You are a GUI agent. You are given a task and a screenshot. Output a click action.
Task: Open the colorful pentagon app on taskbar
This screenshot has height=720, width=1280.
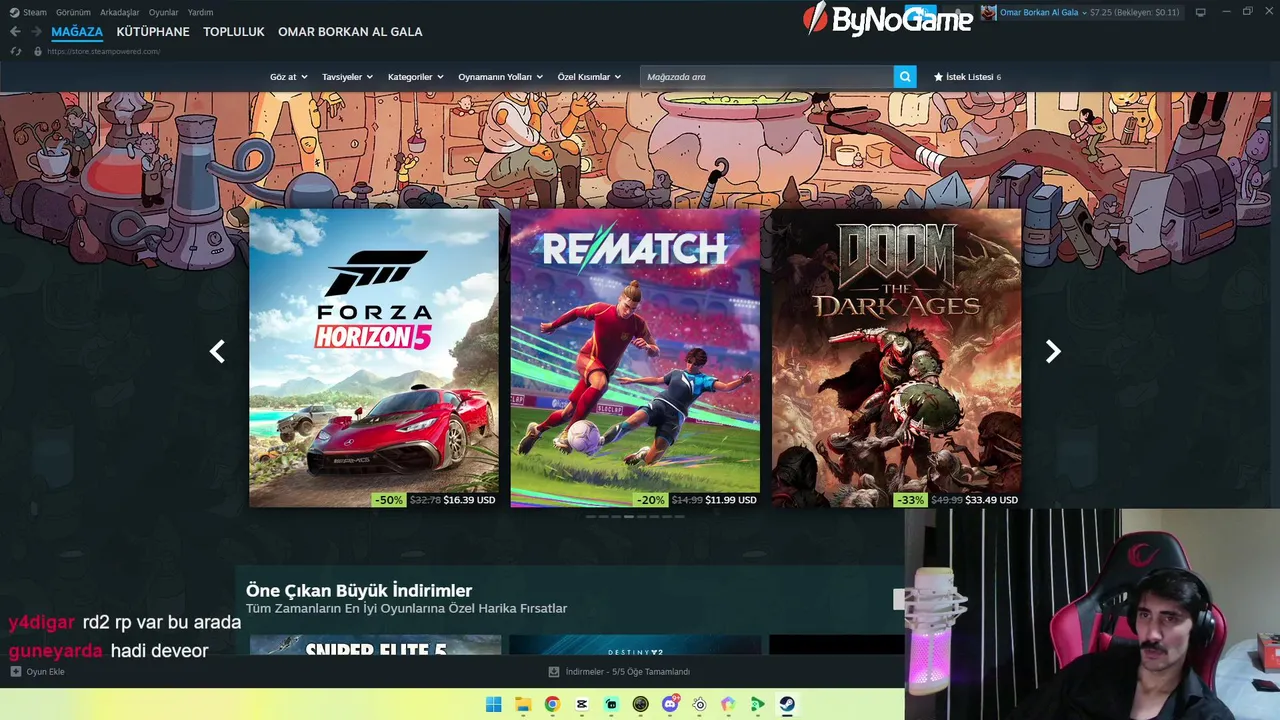tap(729, 704)
